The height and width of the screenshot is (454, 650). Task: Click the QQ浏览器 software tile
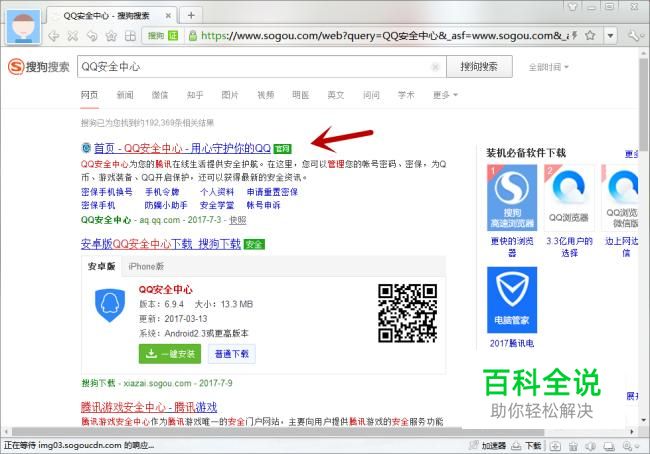coord(569,197)
